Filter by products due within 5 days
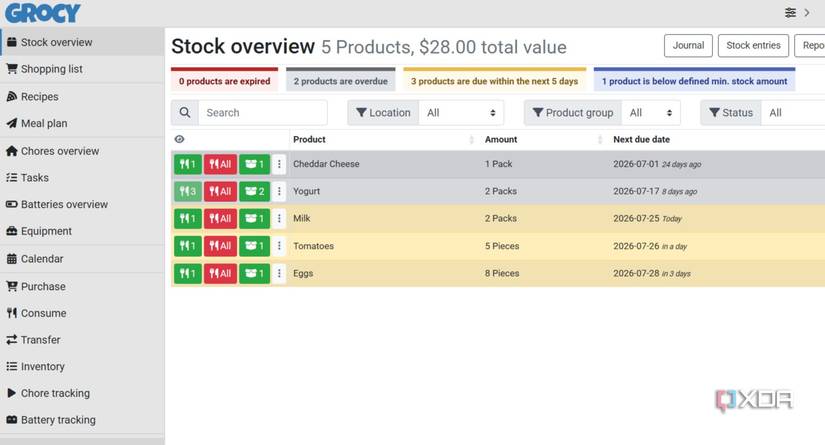Screen dimensions: 825x445 (495, 79)
